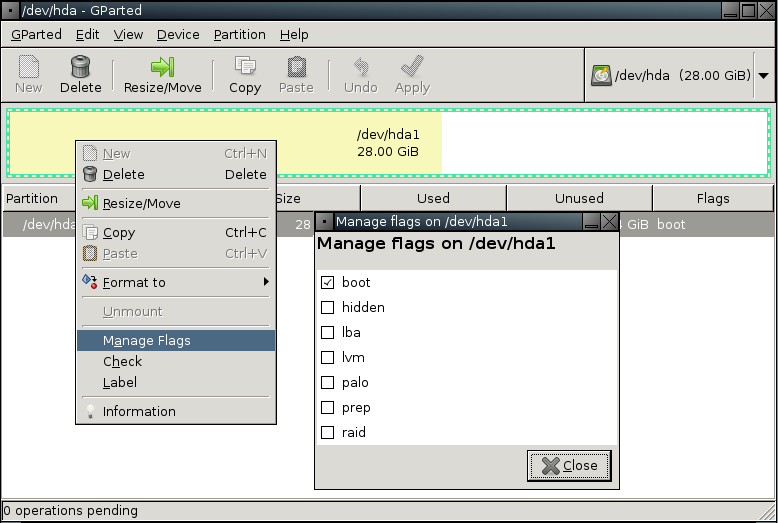Viewport: 778px width, 523px height.
Task: Enable the raid flag checkbox
Action: [327, 433]
